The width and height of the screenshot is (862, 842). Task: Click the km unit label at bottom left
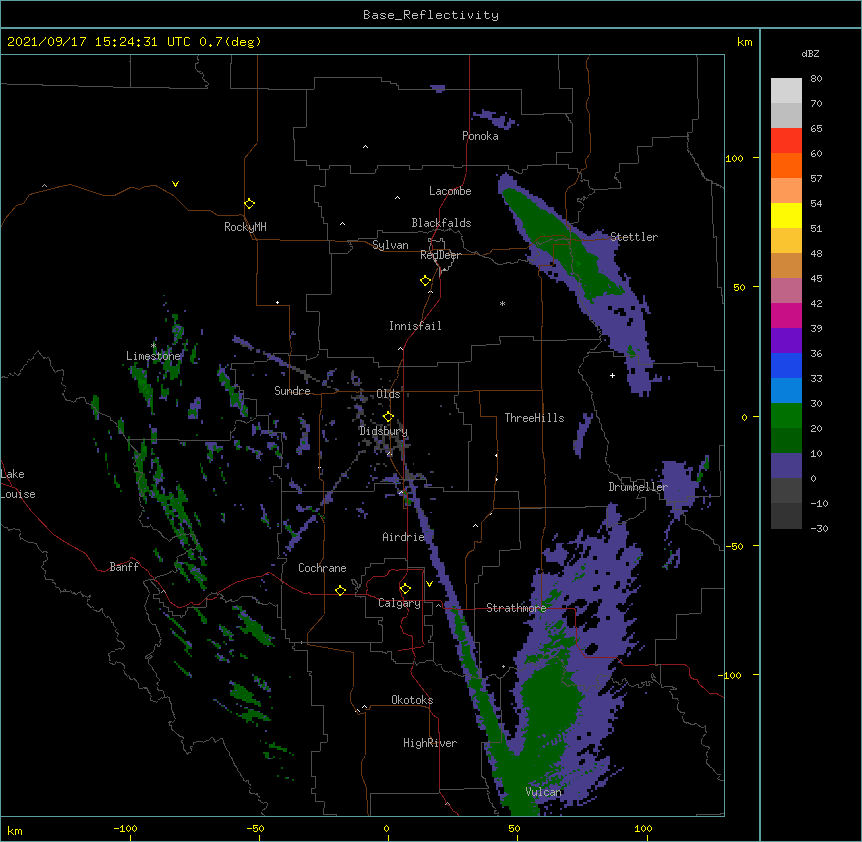pos(15,830)
